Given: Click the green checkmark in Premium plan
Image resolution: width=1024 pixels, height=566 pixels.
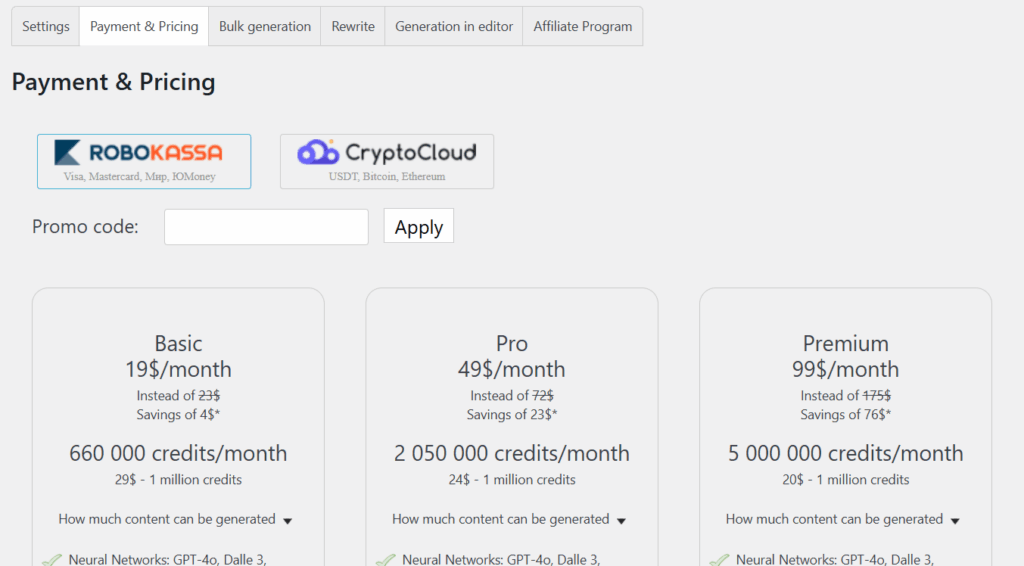Looking at the screenshot, I should [x=719, y=560].
